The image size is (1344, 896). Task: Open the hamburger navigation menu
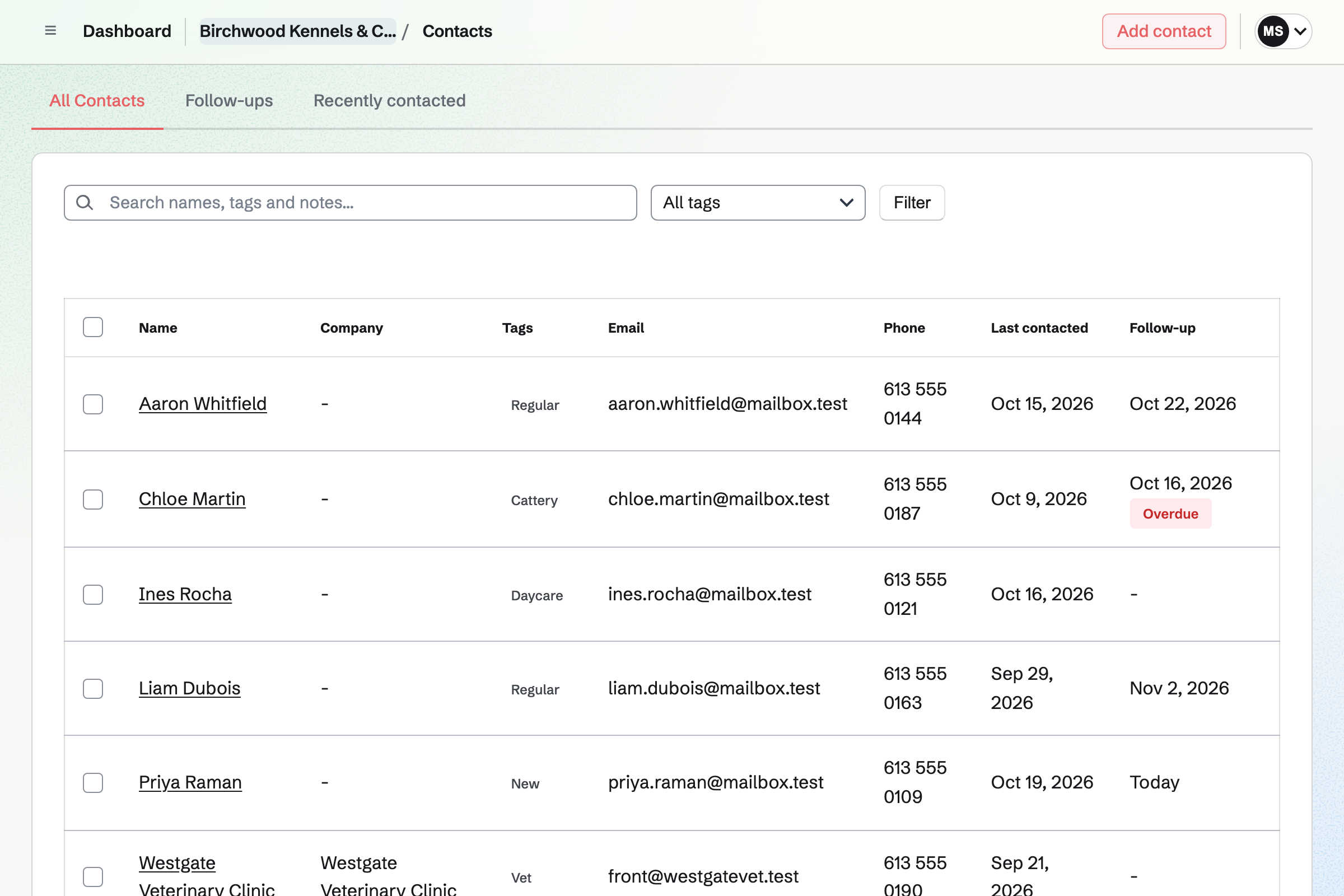point(50,31)
